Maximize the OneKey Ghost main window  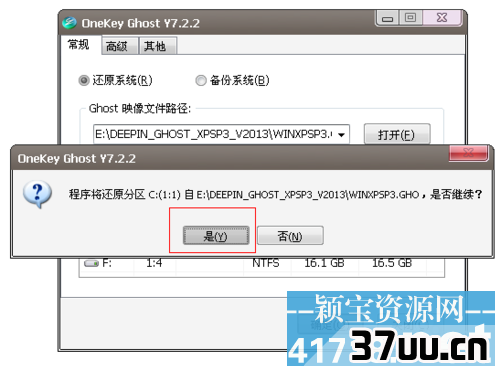(x=410, y=18)
